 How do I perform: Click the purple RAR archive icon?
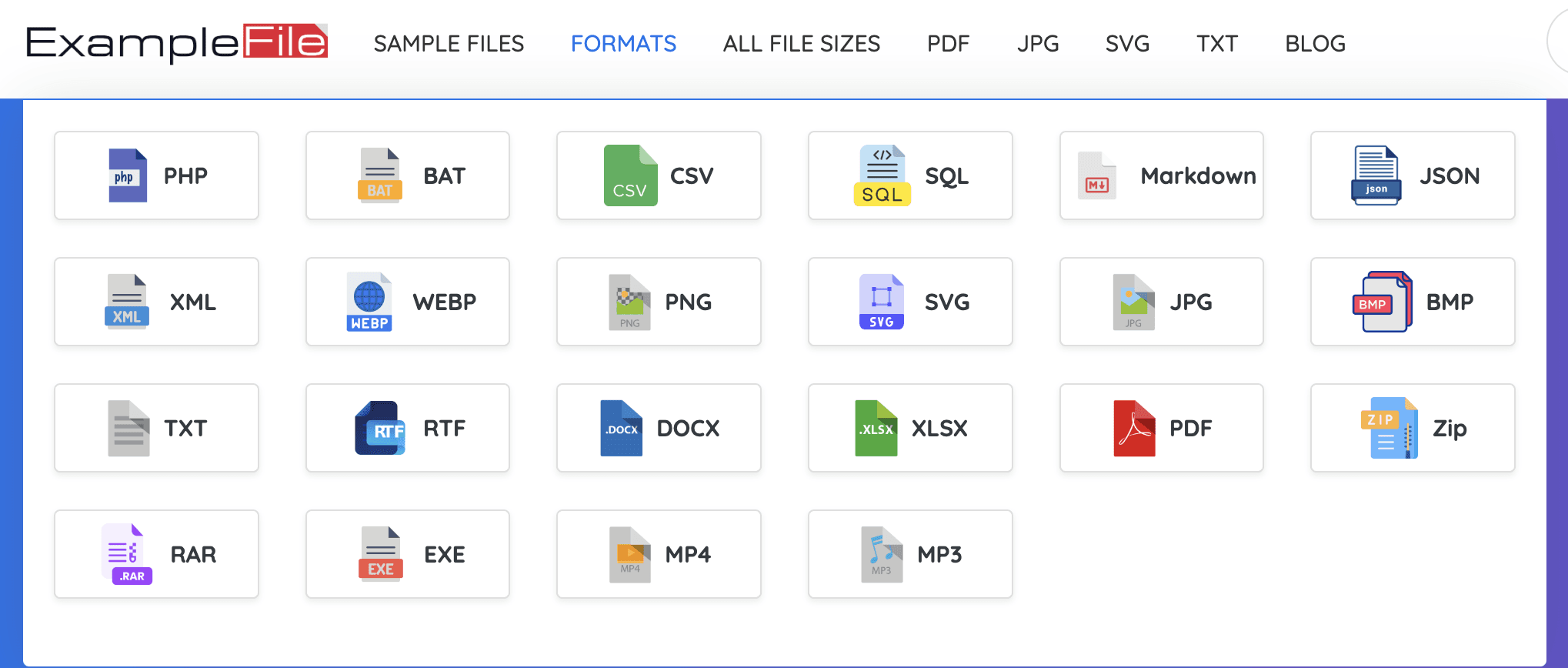coord(127,554)
